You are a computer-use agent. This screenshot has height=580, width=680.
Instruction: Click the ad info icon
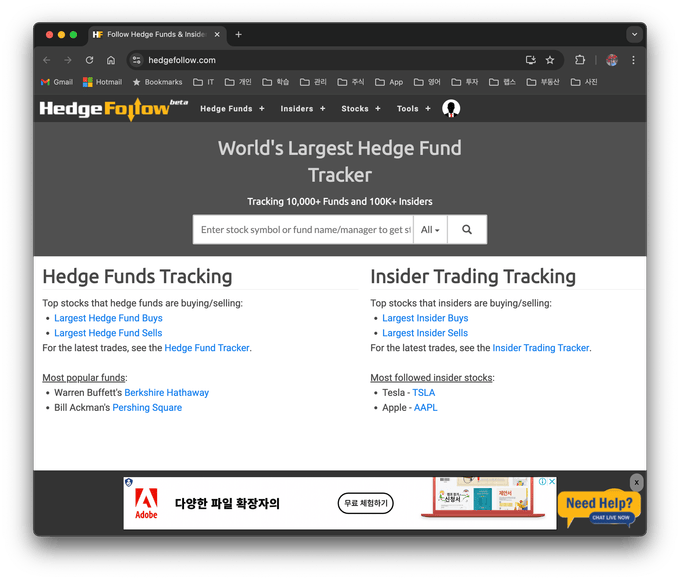coord(542,482)
